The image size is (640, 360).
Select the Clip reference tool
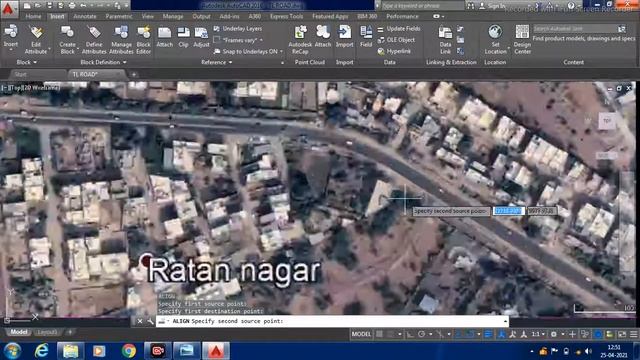184,37
